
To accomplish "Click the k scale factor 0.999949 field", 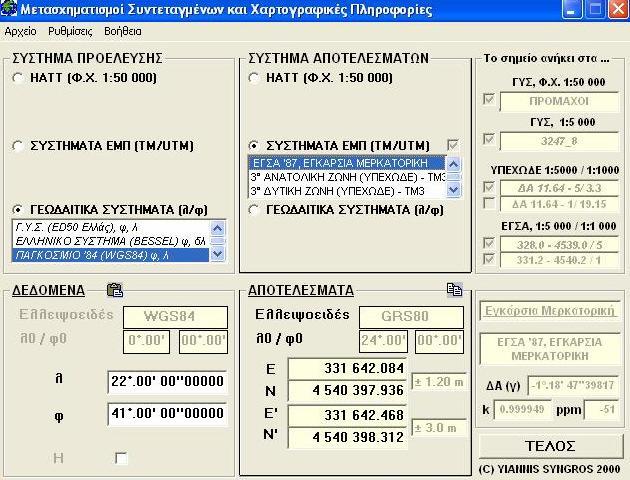I will (522, 410).
